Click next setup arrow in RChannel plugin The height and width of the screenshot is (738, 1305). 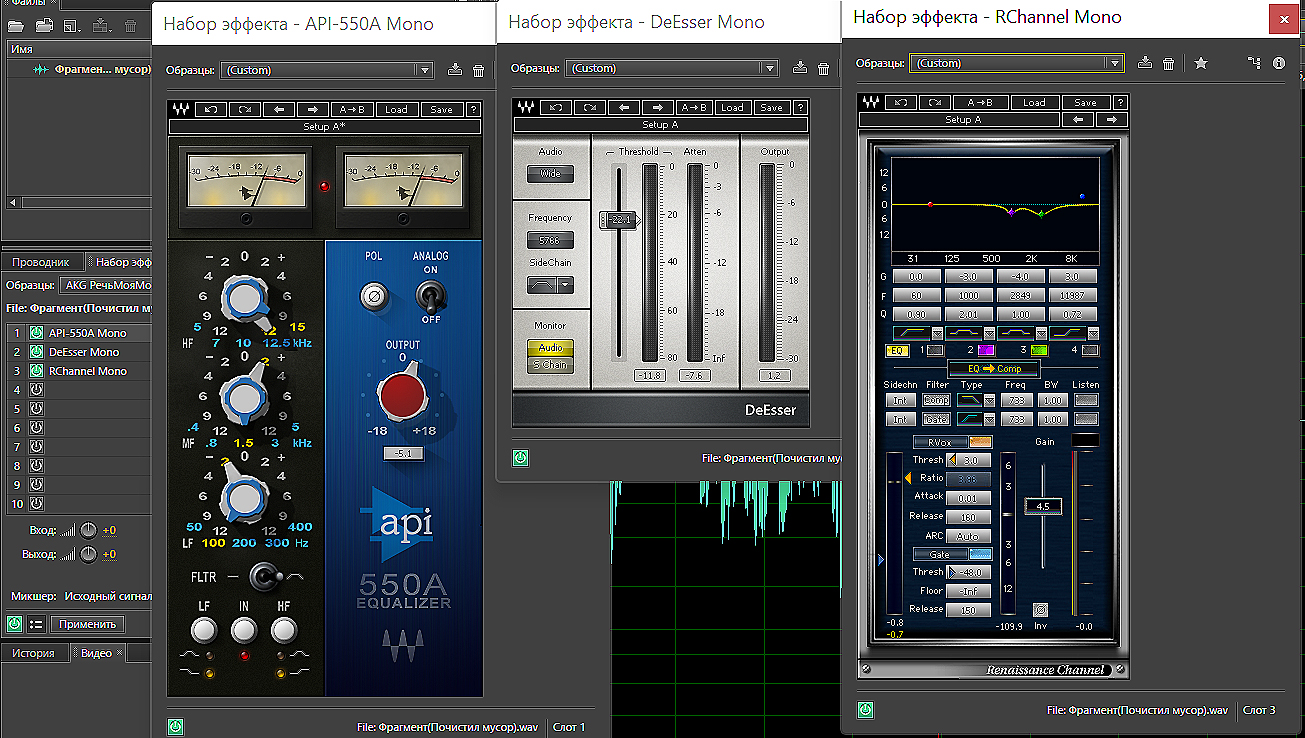click(1110, 119)
